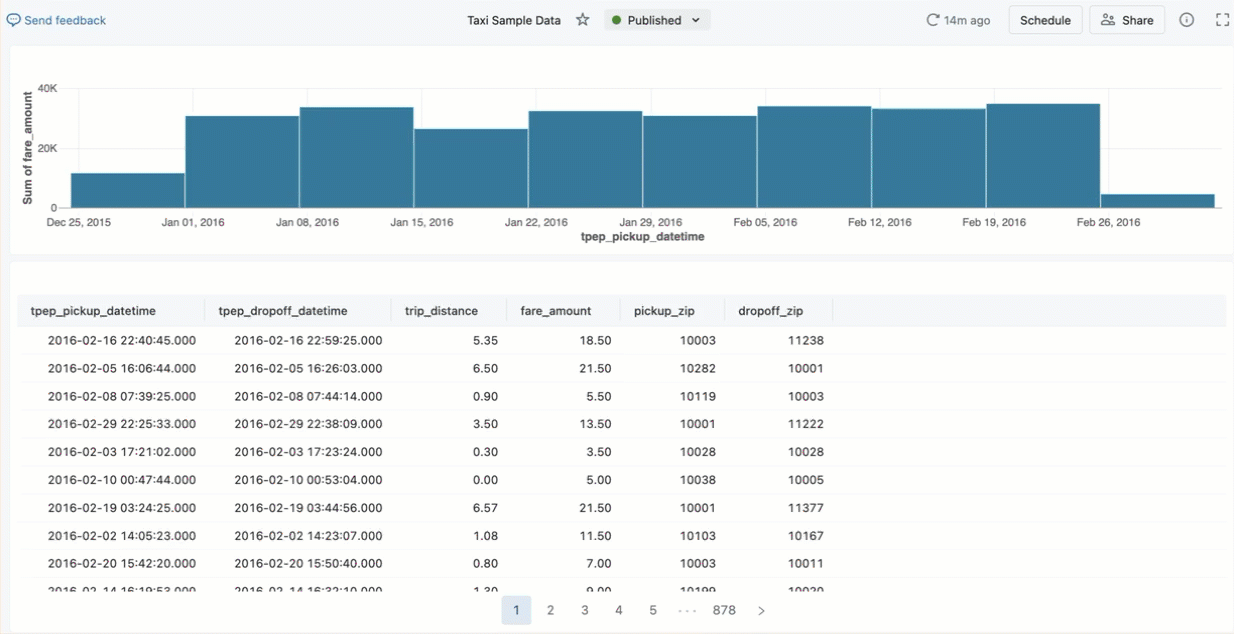Click the Feb 19, 2016 histogram bar
Screen dimensions: 1234x634
point(1042,155)
